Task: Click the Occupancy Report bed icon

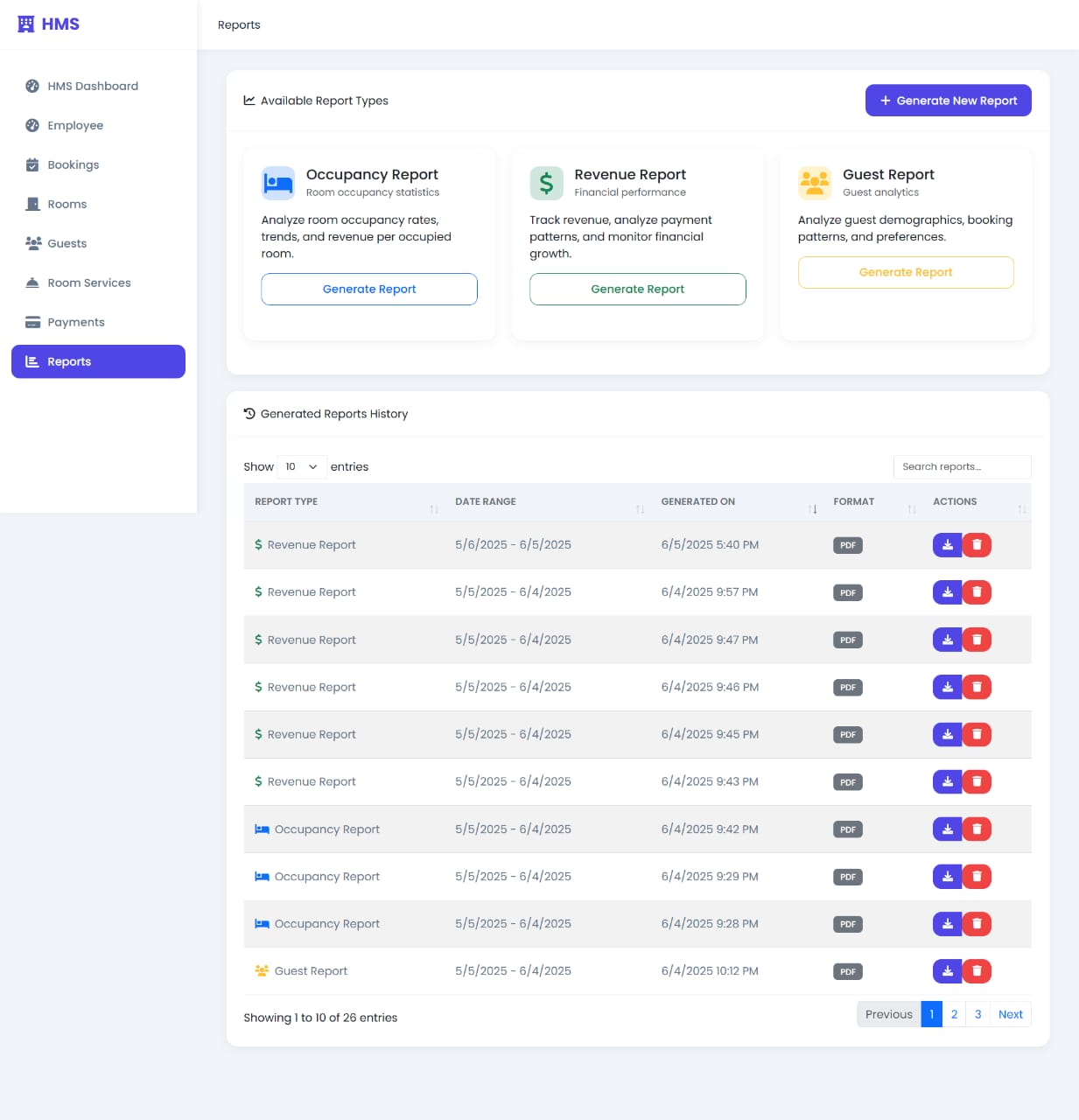Action: (278, 183)
